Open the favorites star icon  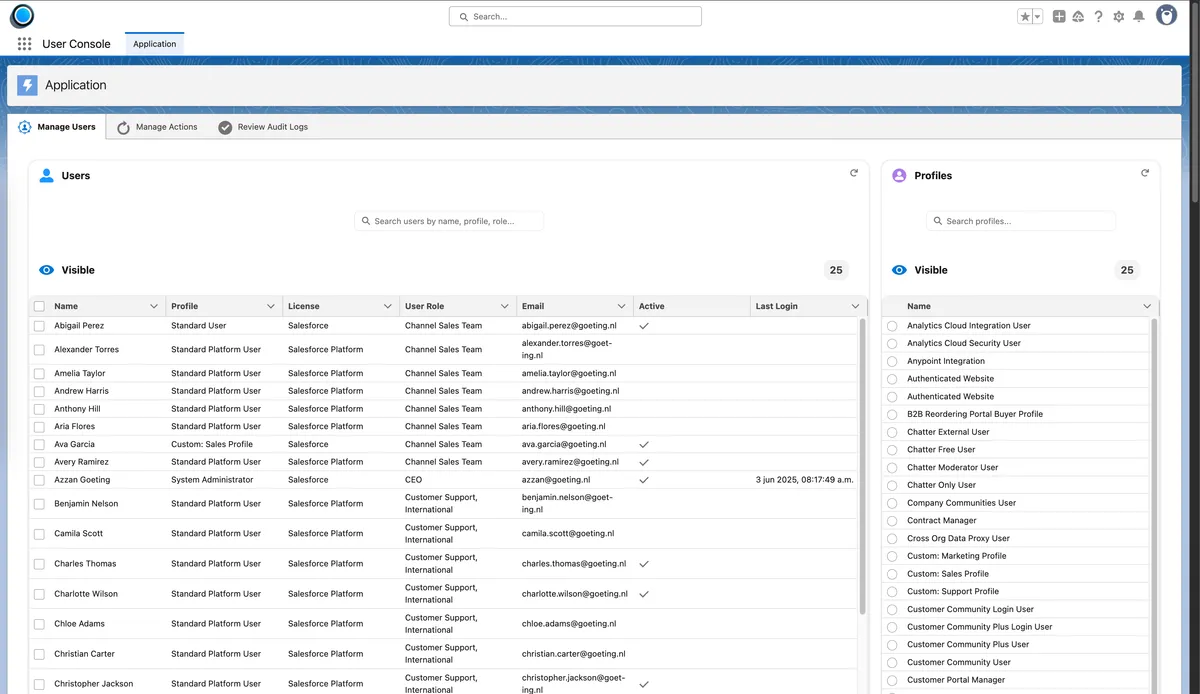[1025, 16]
